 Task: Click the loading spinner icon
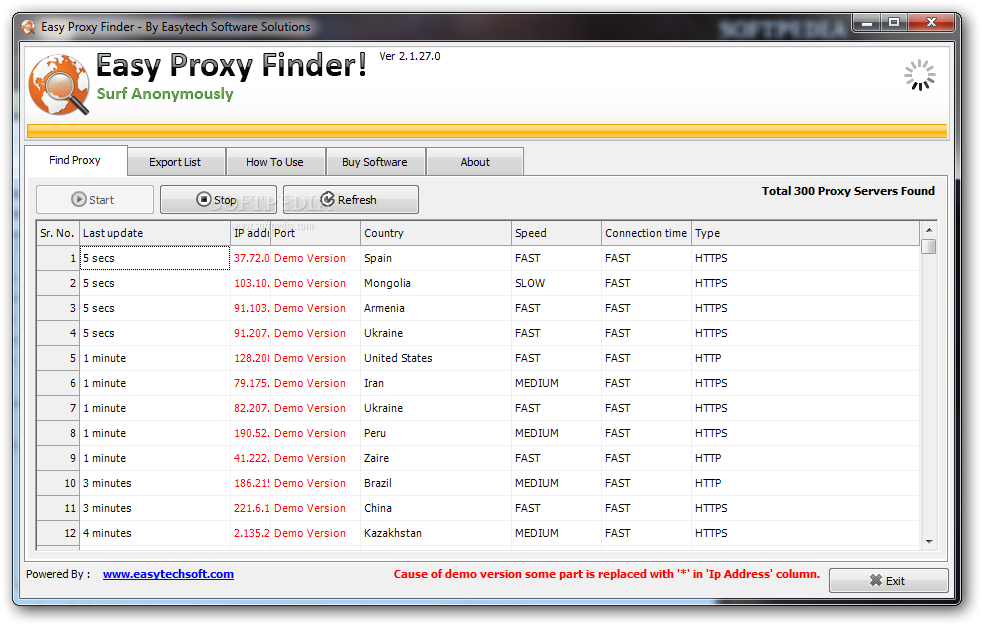919,75
